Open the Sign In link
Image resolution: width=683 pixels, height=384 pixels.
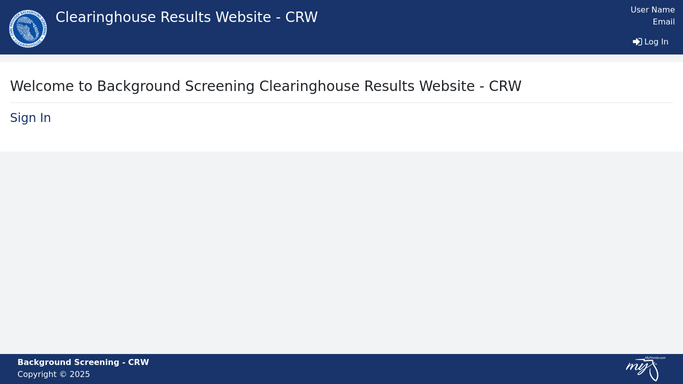point(30,118)
